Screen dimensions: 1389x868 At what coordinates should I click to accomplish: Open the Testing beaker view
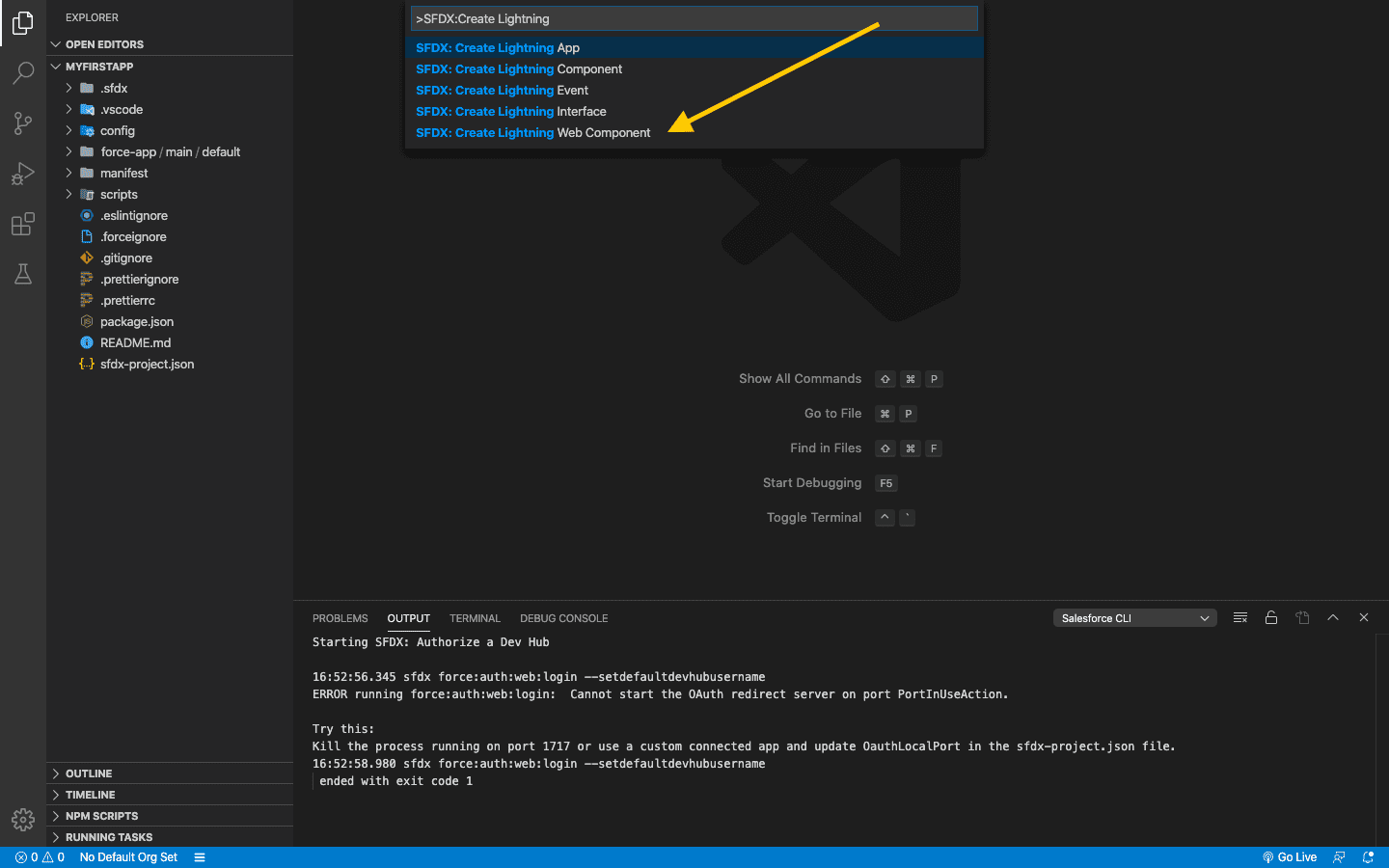(23, 274)
